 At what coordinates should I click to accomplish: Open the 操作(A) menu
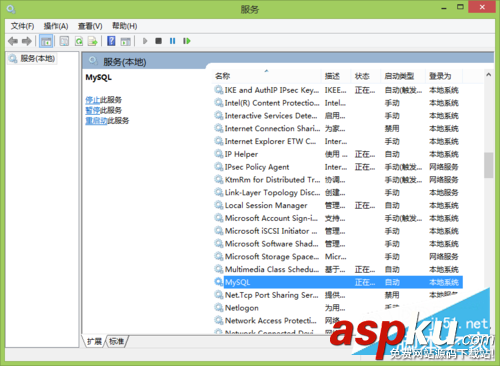tap(56, 26)
